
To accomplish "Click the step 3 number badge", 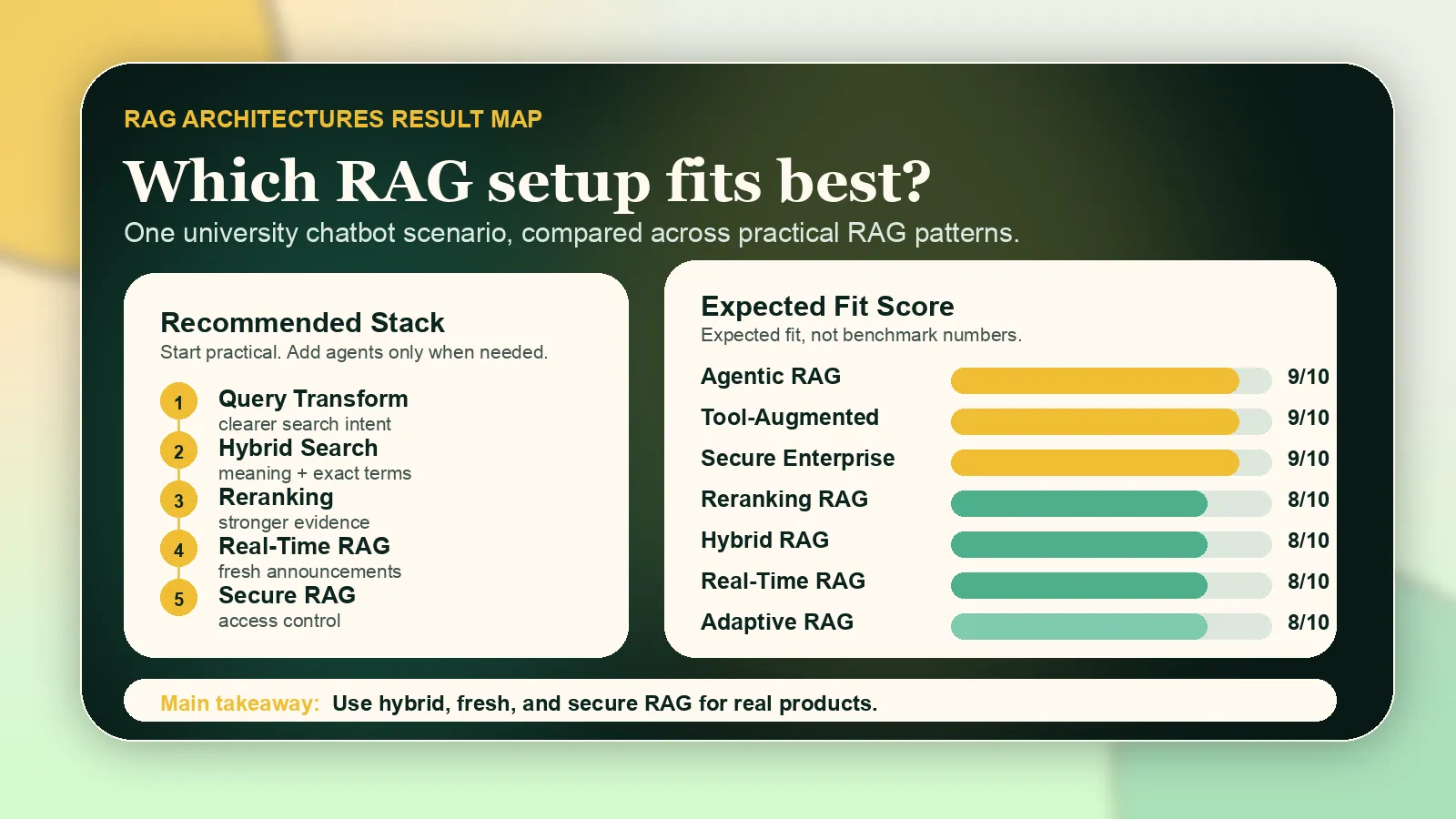I will pyautogui.click(x=178, y=500).
